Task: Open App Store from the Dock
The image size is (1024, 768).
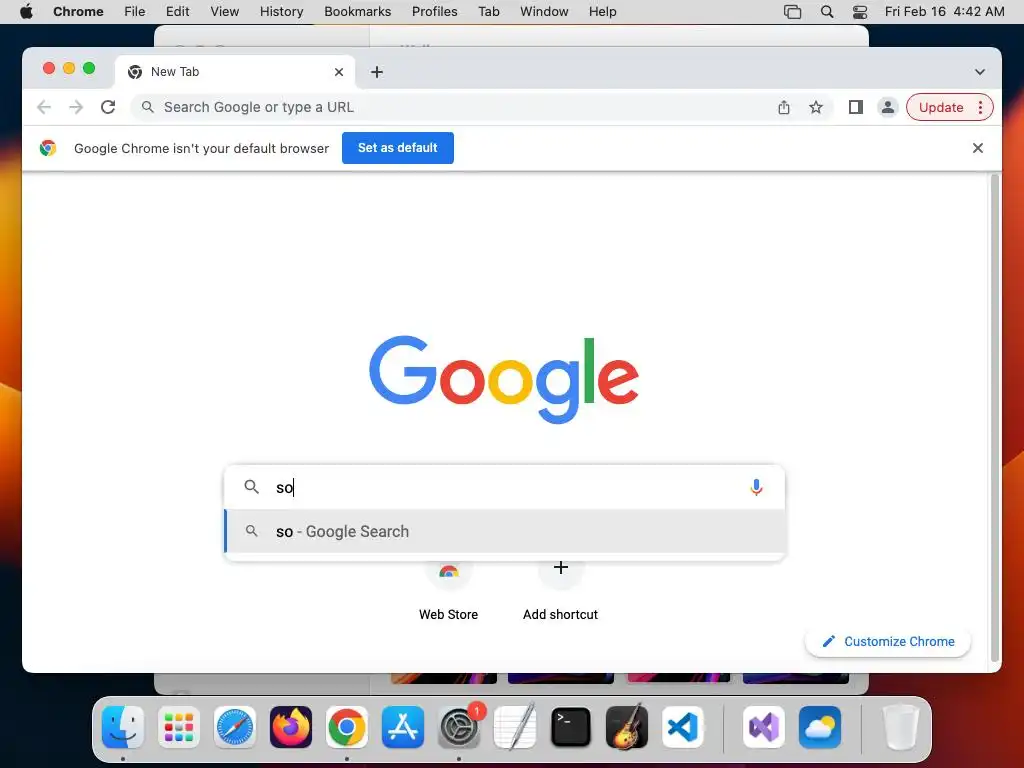Action: 403,727
